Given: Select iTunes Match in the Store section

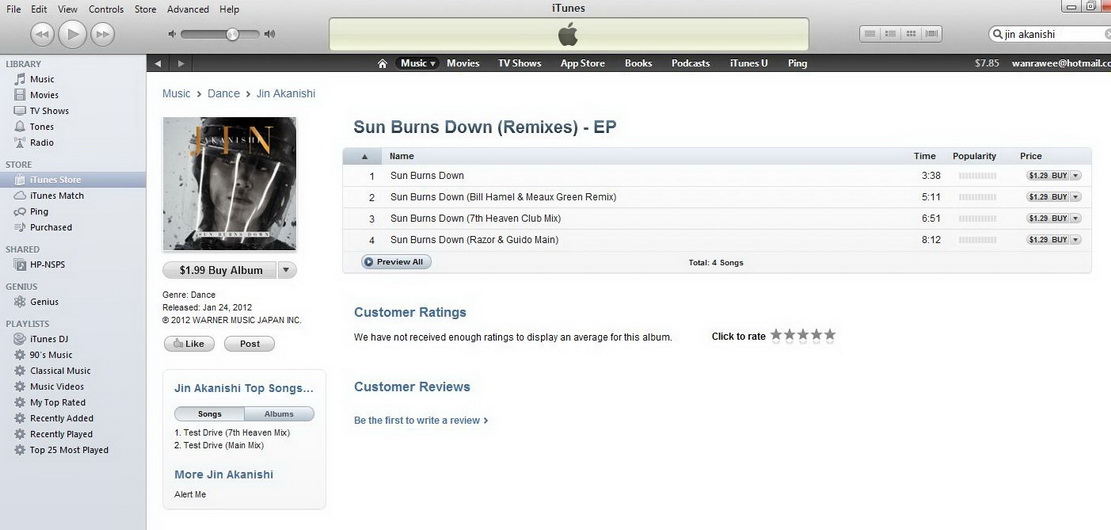Looking at the screenshot, I should tap(57, 196).
